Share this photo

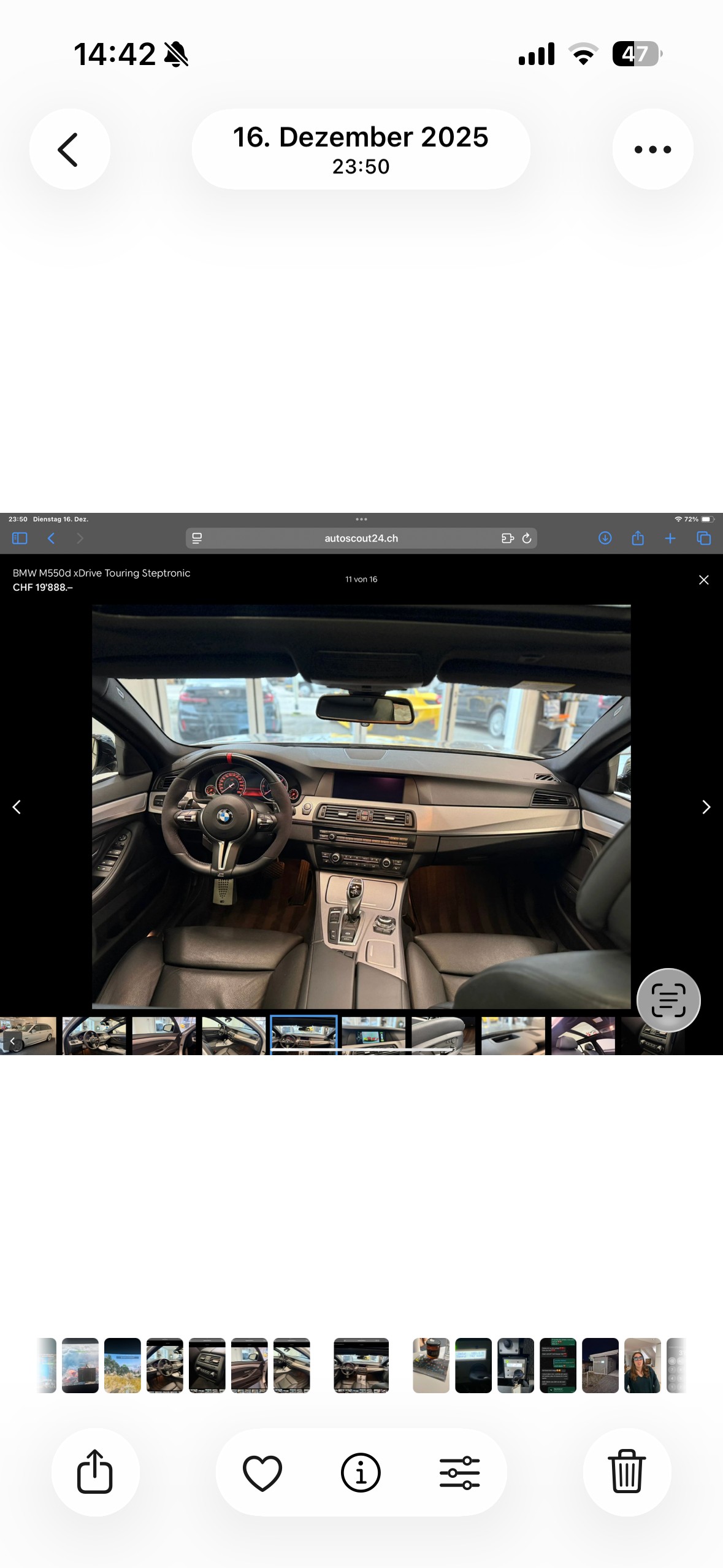(x=95, y=1472)
